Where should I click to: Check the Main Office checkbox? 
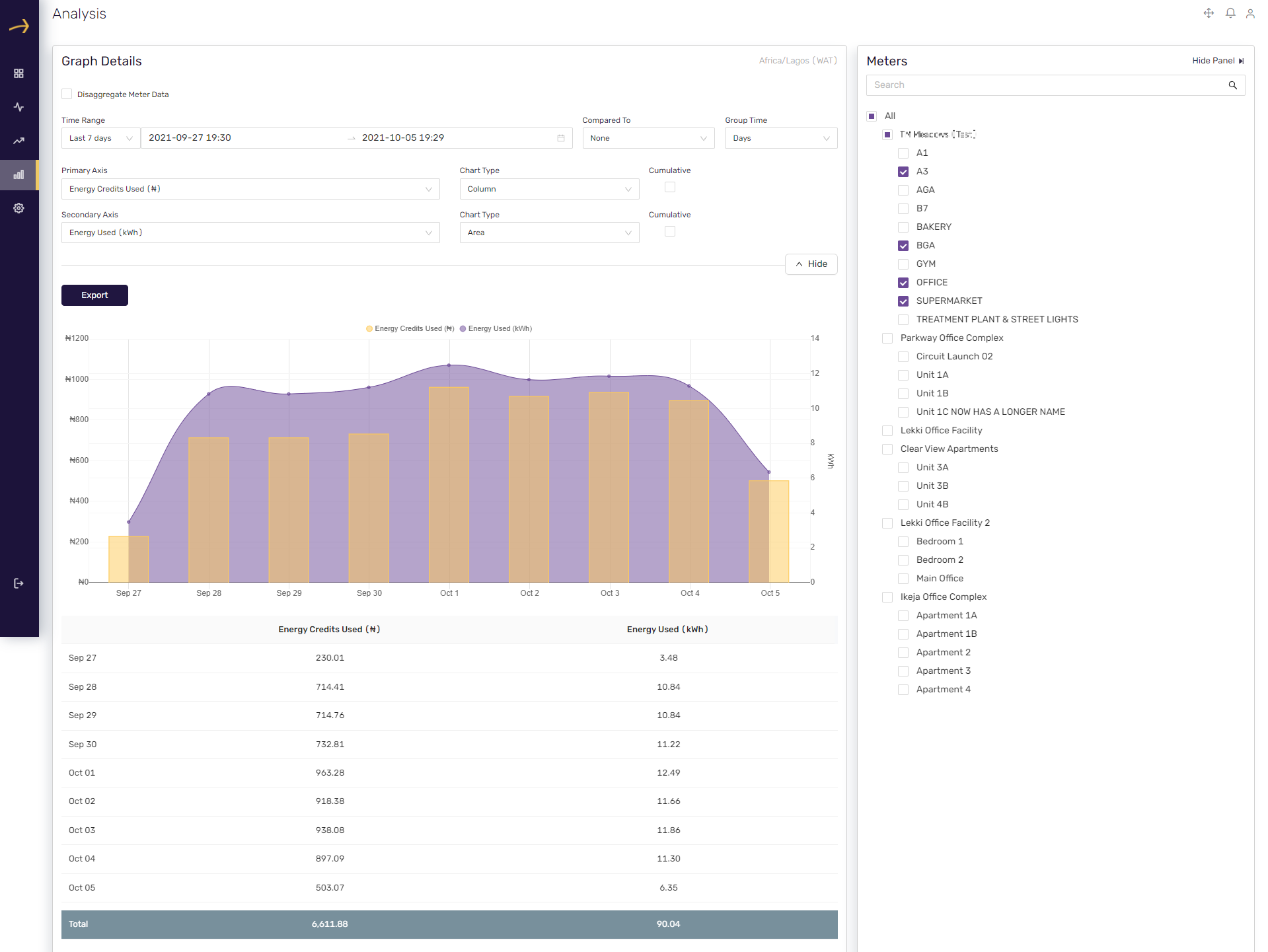(903, 579)
